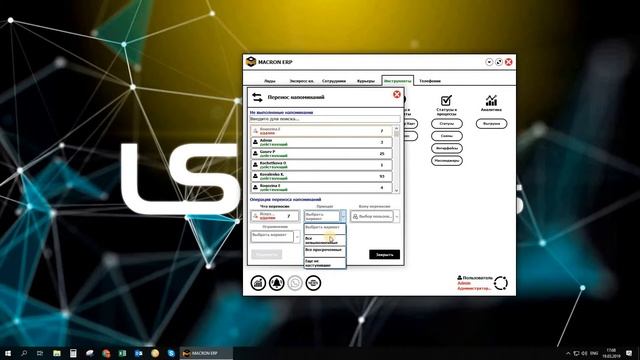Image resolution: width=640 pixels, height=360 pixels.
Task: Click the MACRON ERP logo icon
Action: tap(251, 62)
